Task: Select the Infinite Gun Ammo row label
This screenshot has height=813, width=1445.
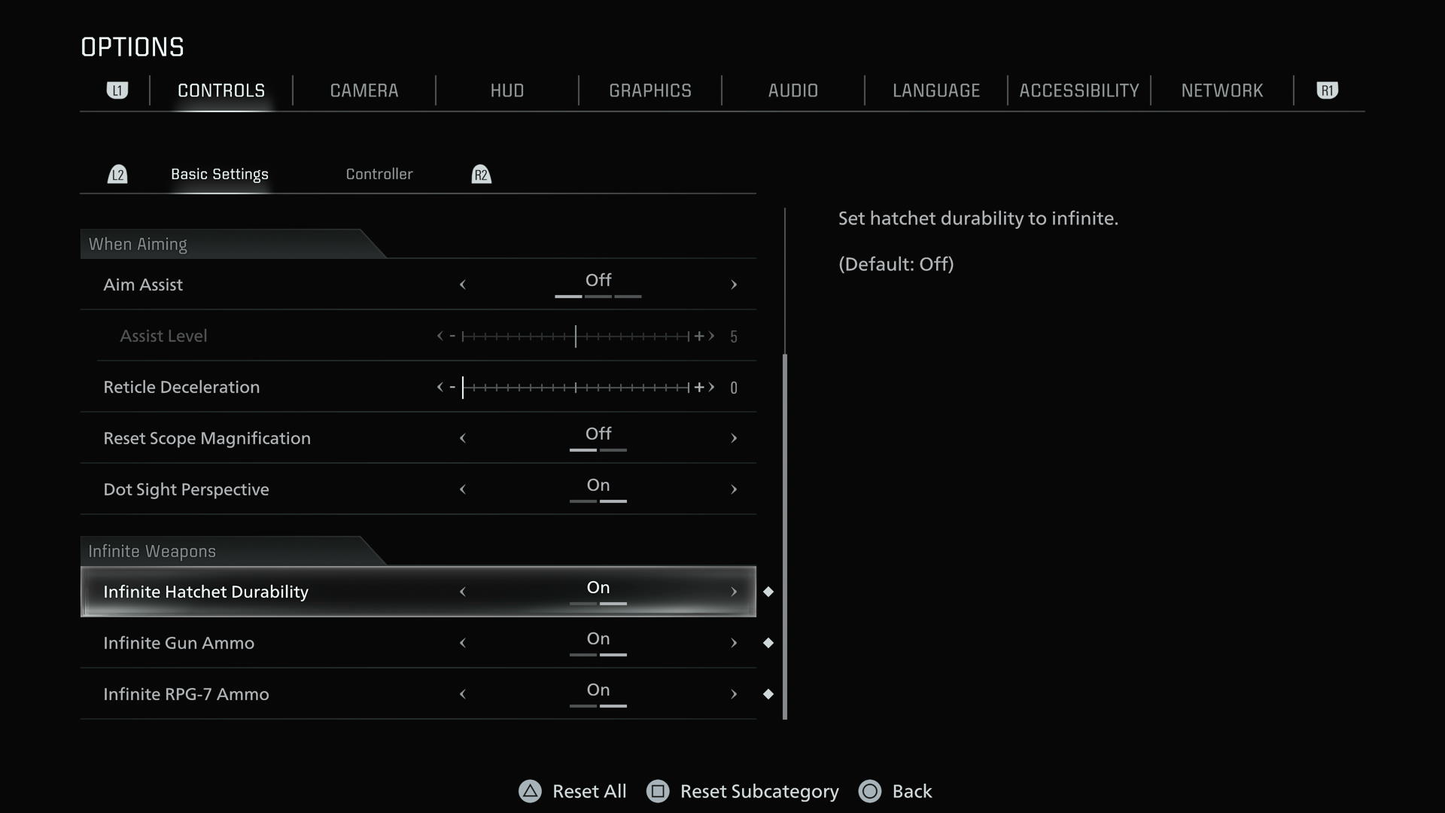Action: click(x=179, y=643)
